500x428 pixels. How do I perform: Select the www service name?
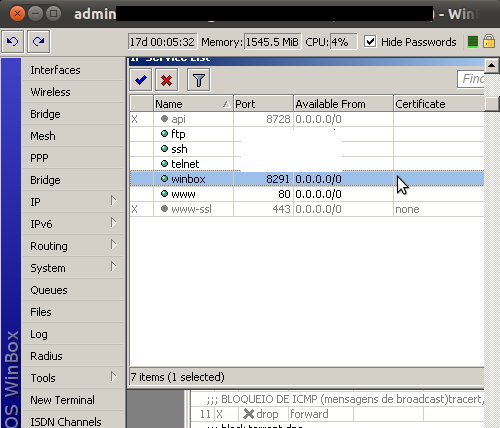(183, 194)
